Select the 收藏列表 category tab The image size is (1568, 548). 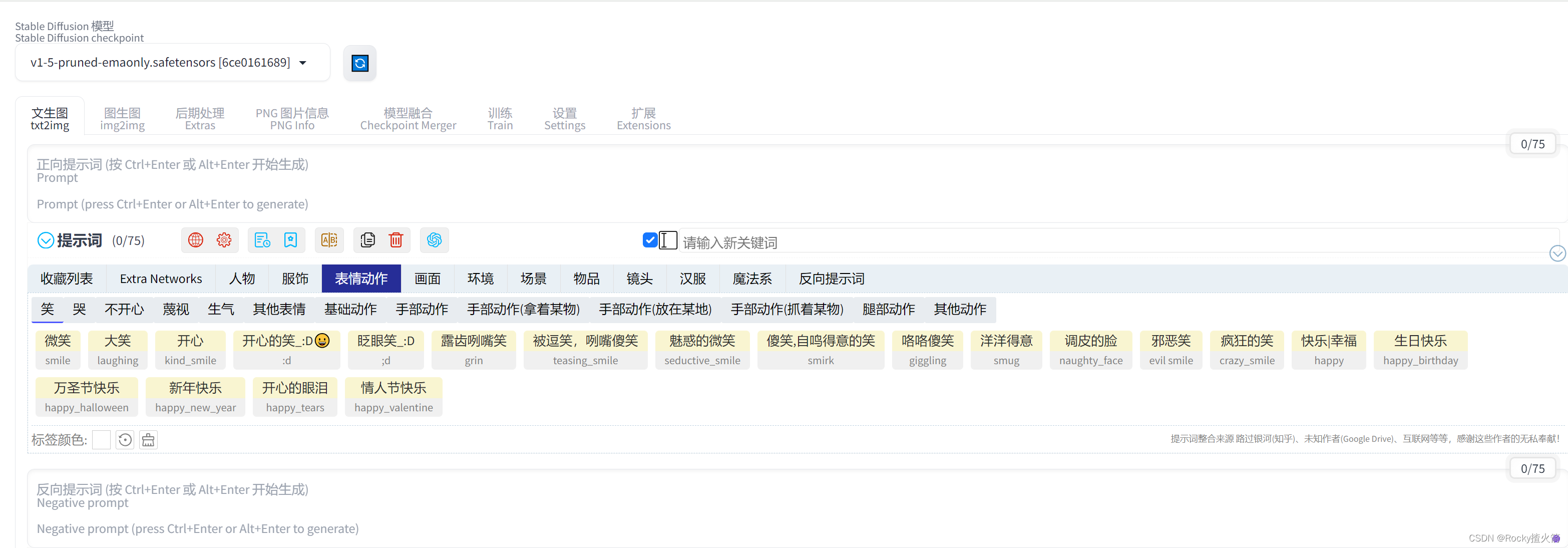tap(67, 279)
